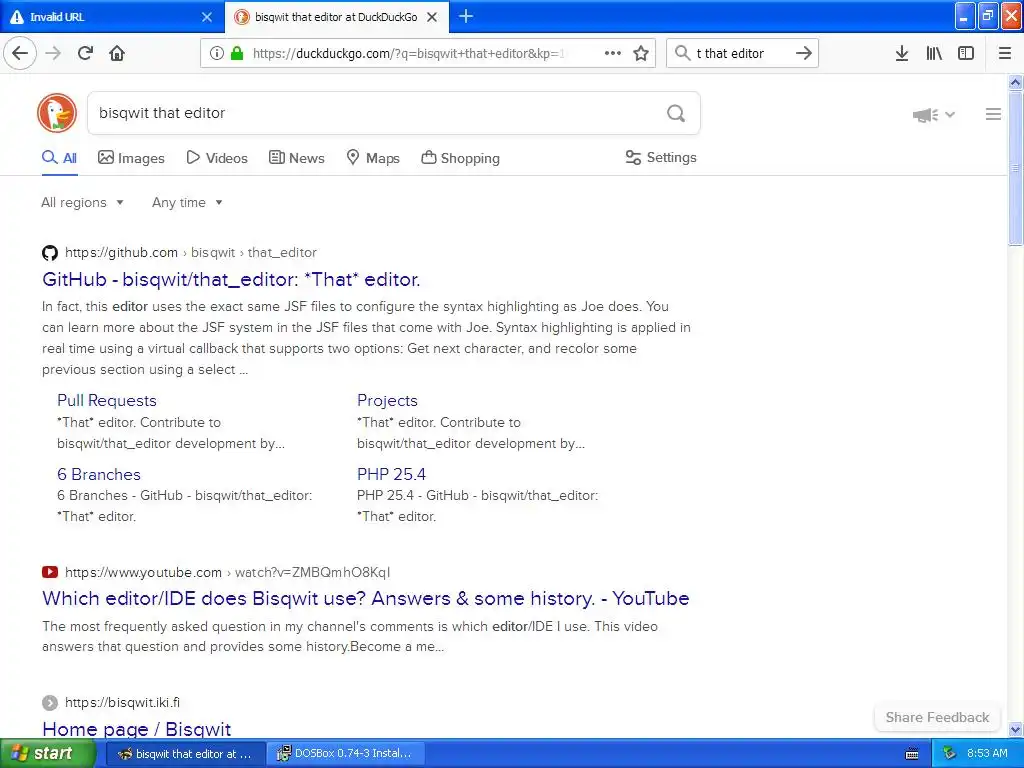Image resolution: width=1024 pixels, height=768 pixels.
Task: Click the YouTube favicon on second result
Action: 50,572
